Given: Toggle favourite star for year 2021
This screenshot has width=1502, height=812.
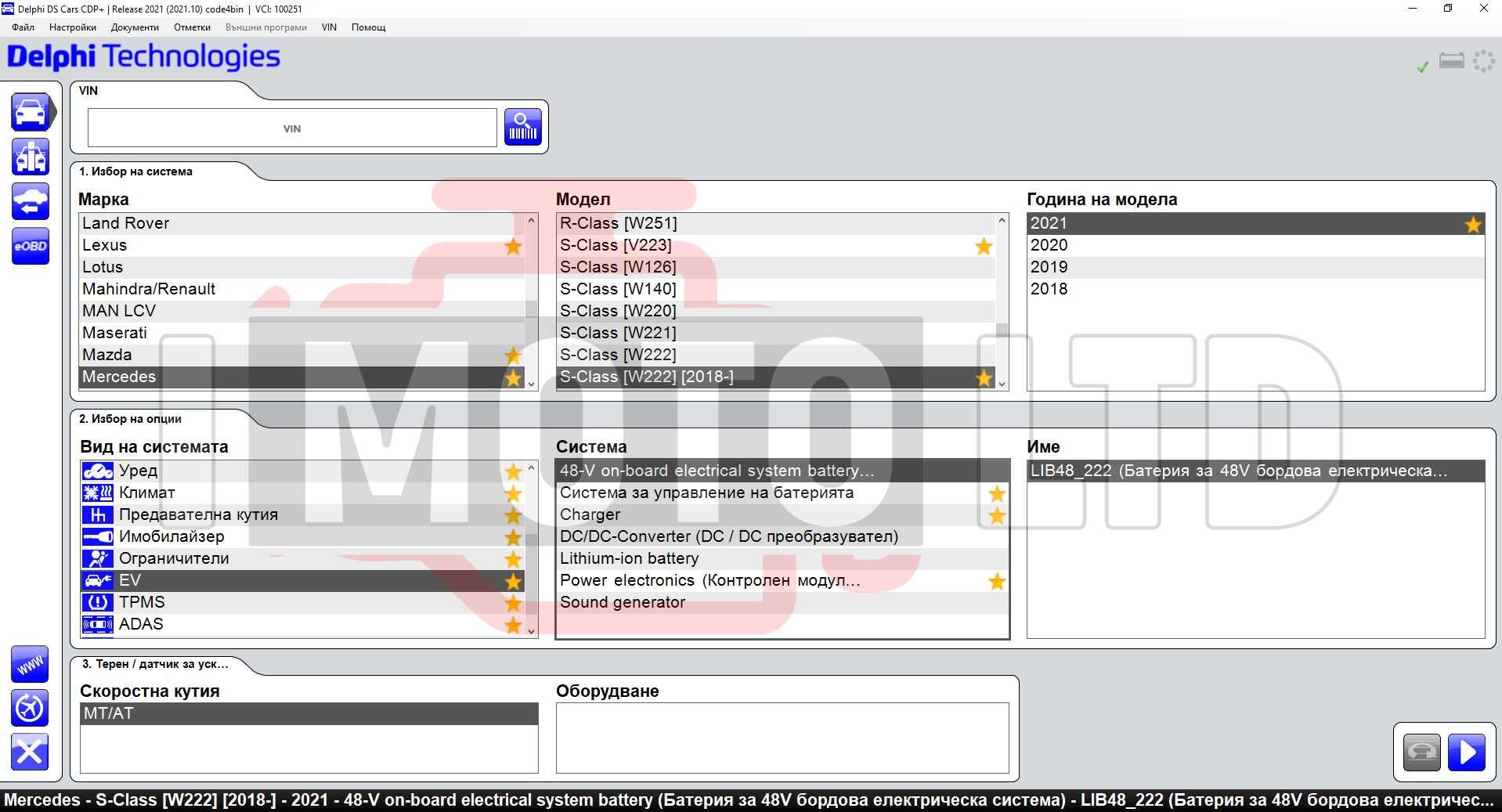Looking at the screenshot, I should click(1473, 225).
